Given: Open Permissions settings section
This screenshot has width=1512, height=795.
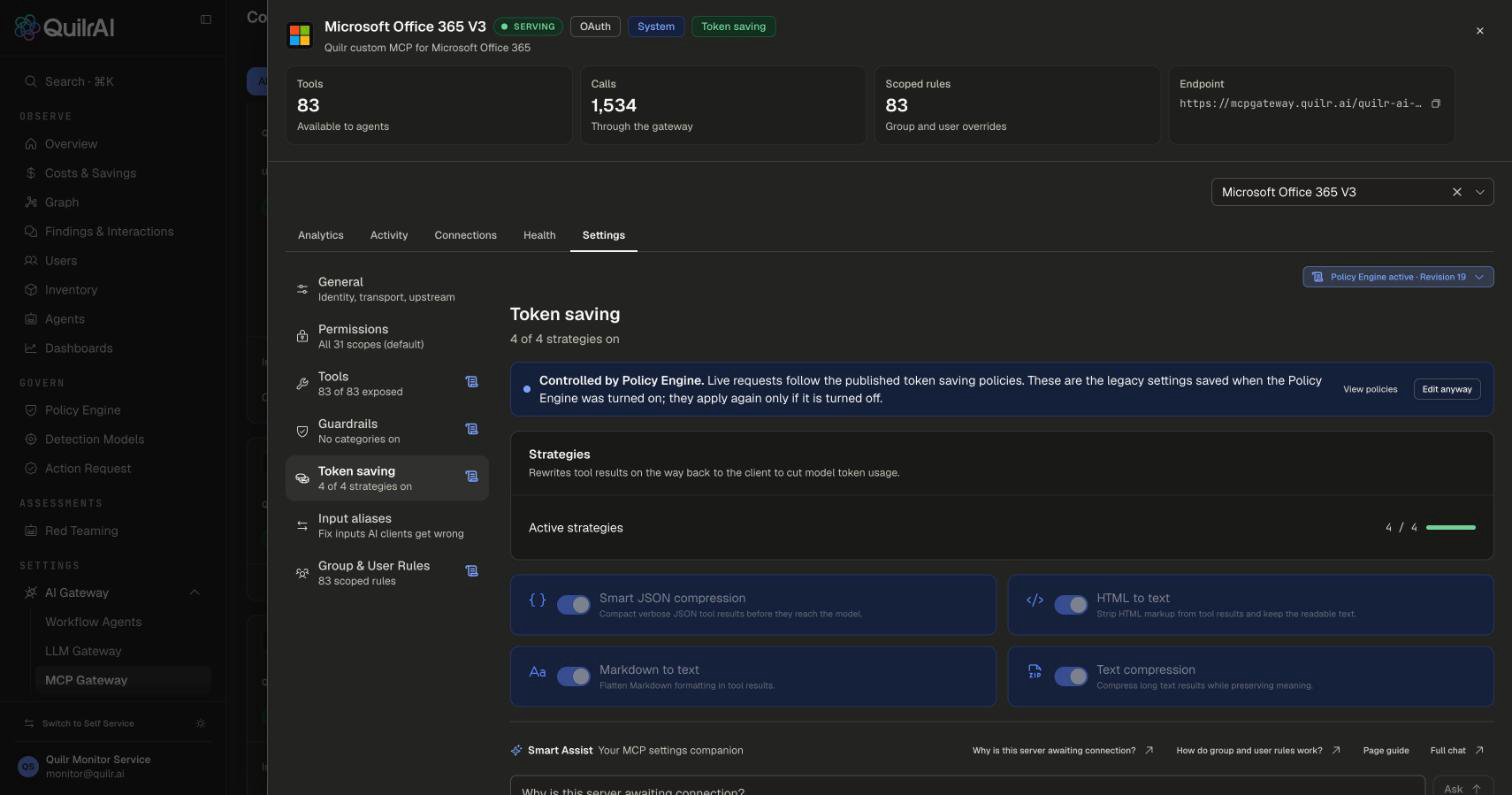Looking at the screenshot, I should click(387, 336).
